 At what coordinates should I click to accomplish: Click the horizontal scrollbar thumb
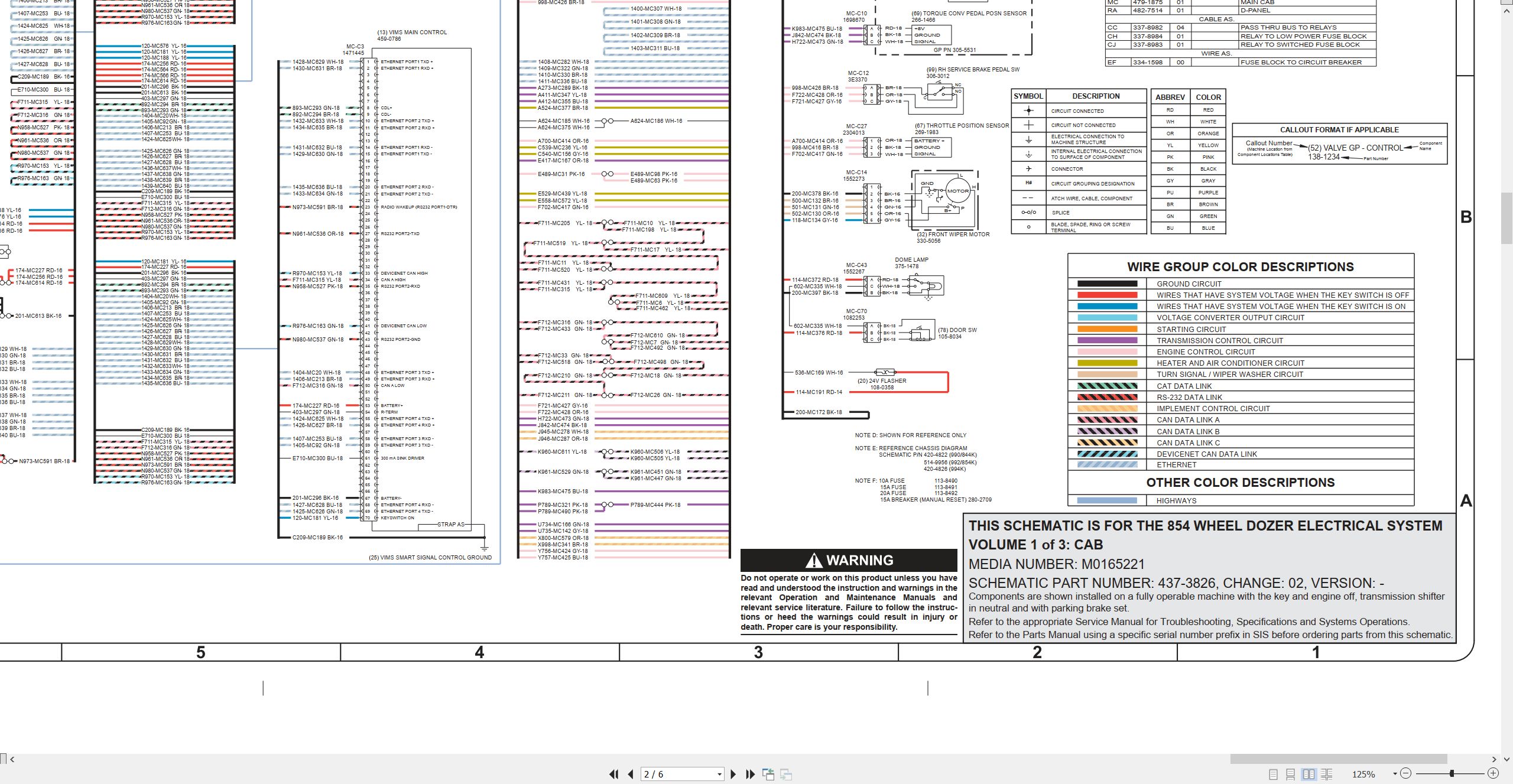(1339, 759)
